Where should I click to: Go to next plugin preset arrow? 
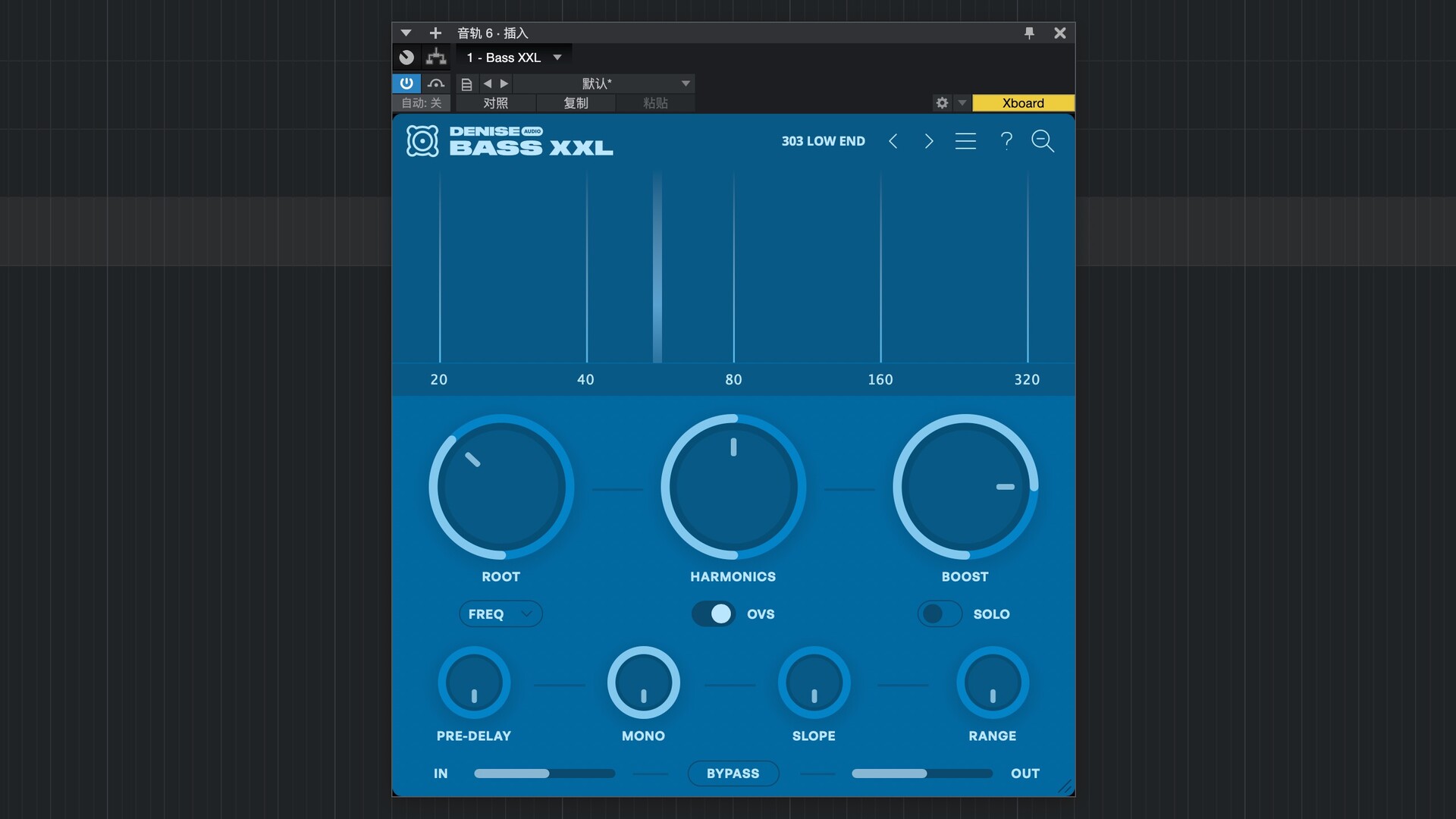[x=929, y=141]
